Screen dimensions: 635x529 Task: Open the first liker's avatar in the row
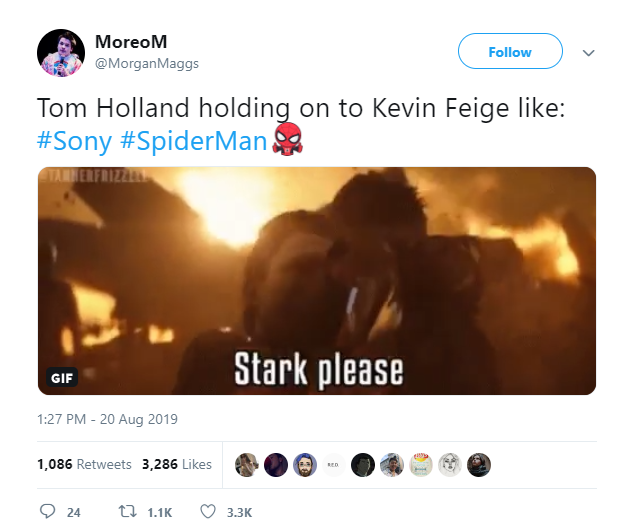[247, 465]
